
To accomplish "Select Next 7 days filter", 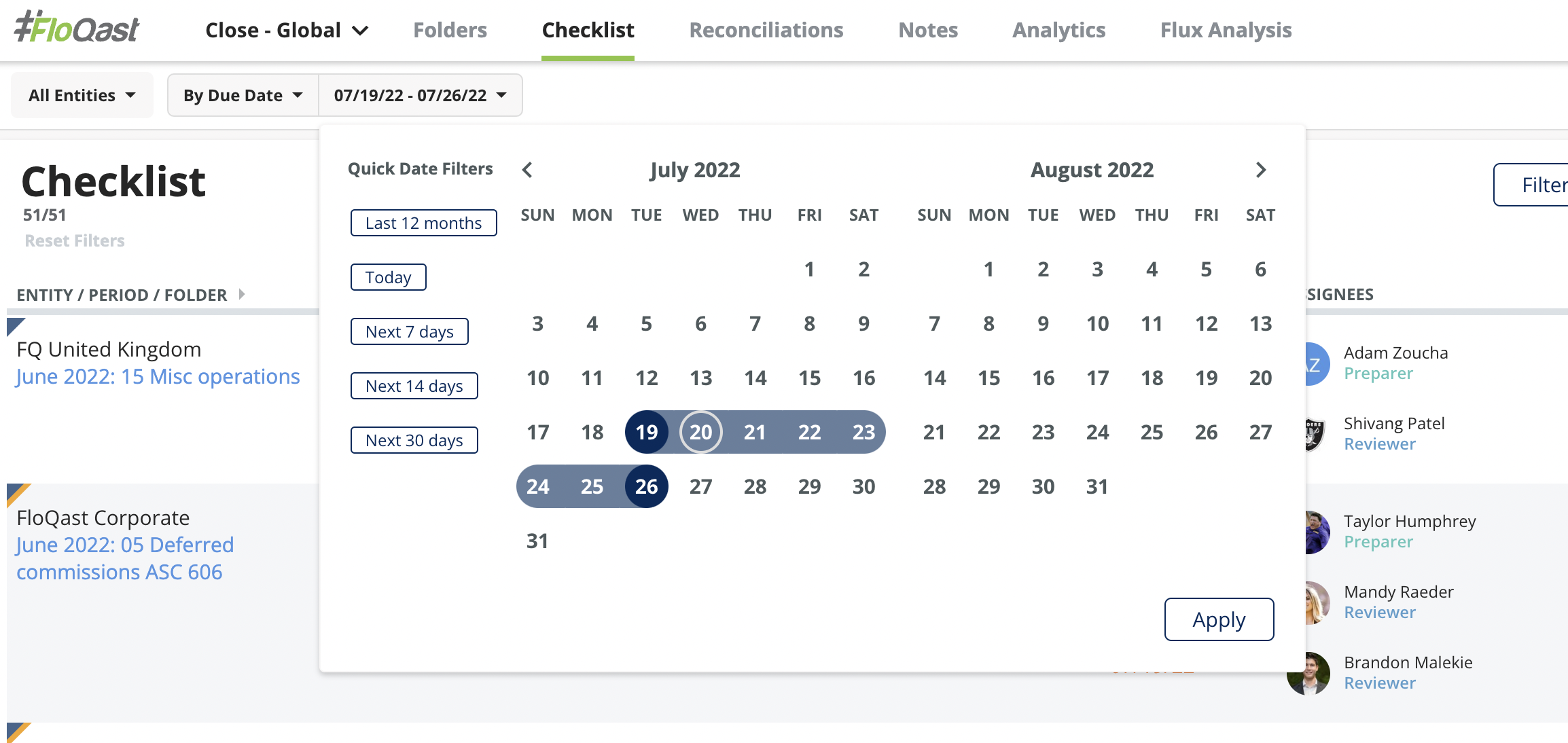I will tap(410, 331).
